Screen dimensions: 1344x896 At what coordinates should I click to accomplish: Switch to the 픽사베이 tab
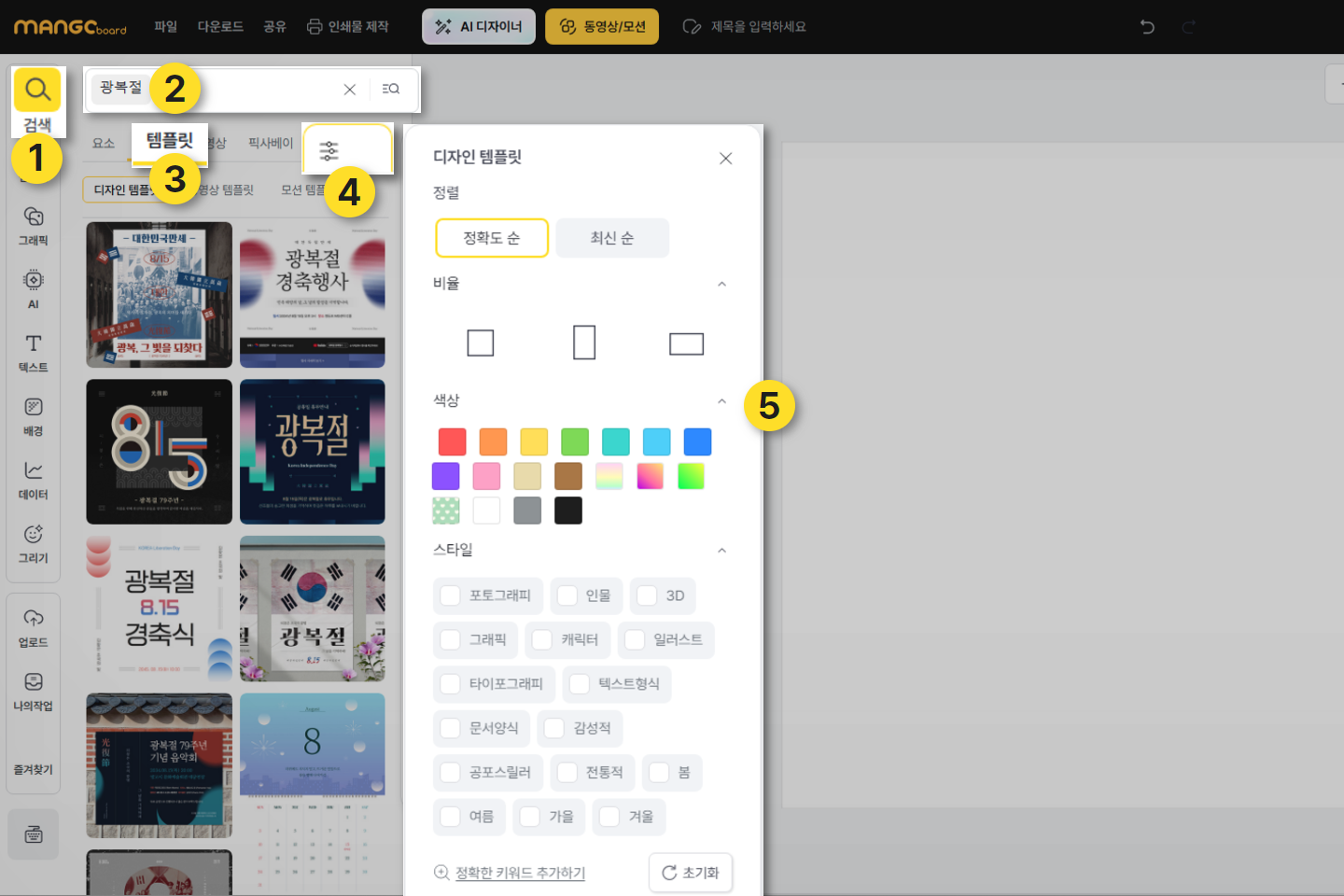[x=271, y=143]
